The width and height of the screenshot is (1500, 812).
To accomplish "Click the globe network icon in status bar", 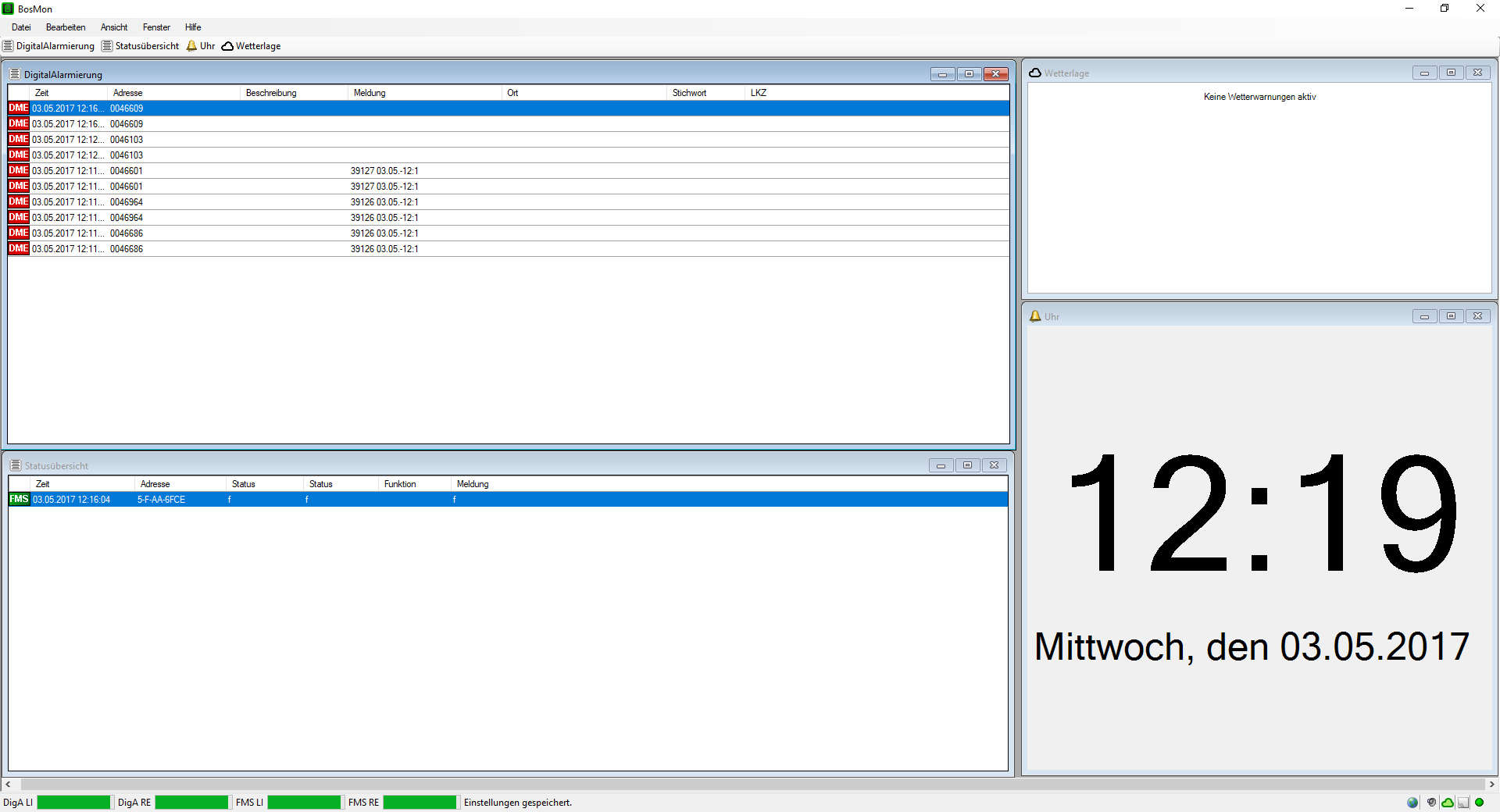I will click(x=1412, y=803).
